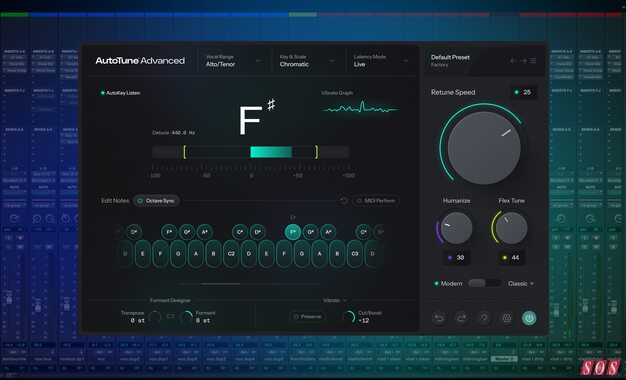Image resolution: width=626 pixels, height=380 pixels.
Task: Click the Detune 440.0 Hz value
Action: pyautogui.click(x=183, y=133)
